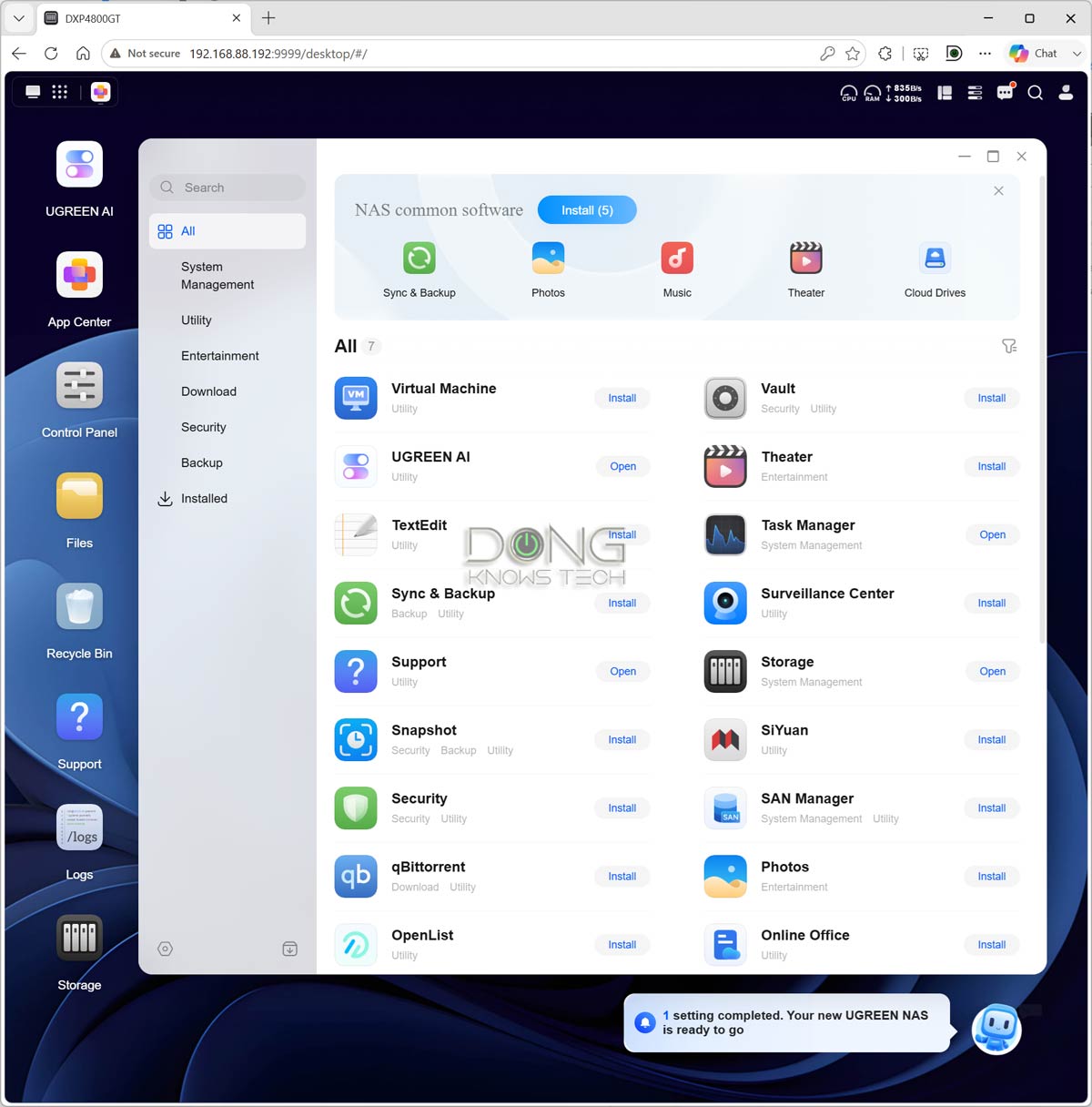
Task: Open Storage desktop icon
Action: pos(79,938)
